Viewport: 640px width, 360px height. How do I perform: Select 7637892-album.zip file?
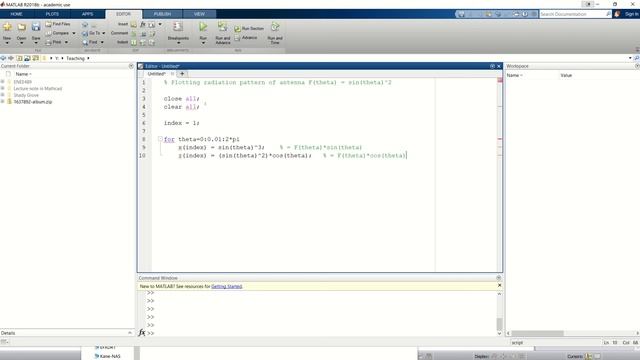coord(33,102)
